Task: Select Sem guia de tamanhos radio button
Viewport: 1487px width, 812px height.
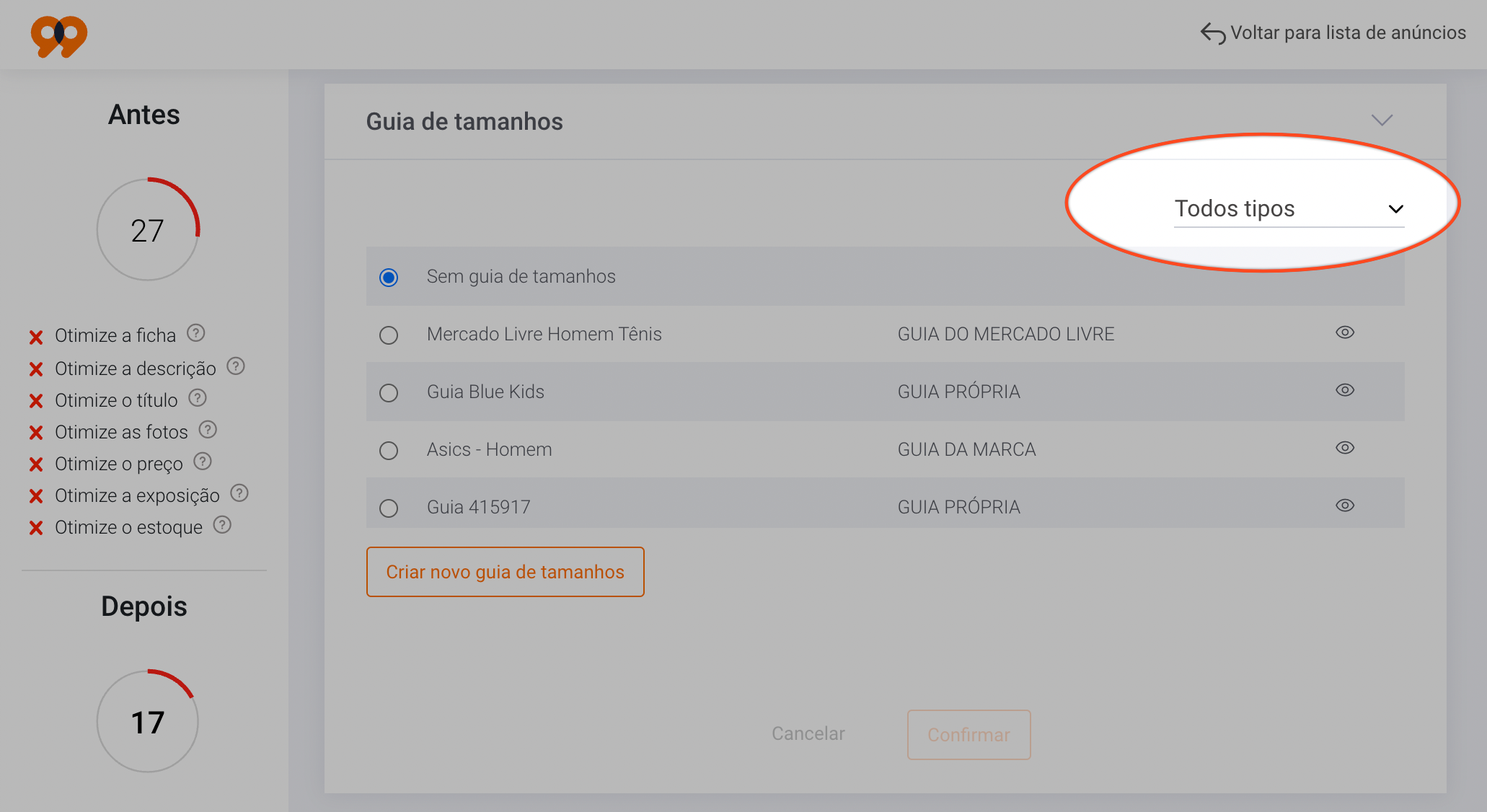Action: 389,278
